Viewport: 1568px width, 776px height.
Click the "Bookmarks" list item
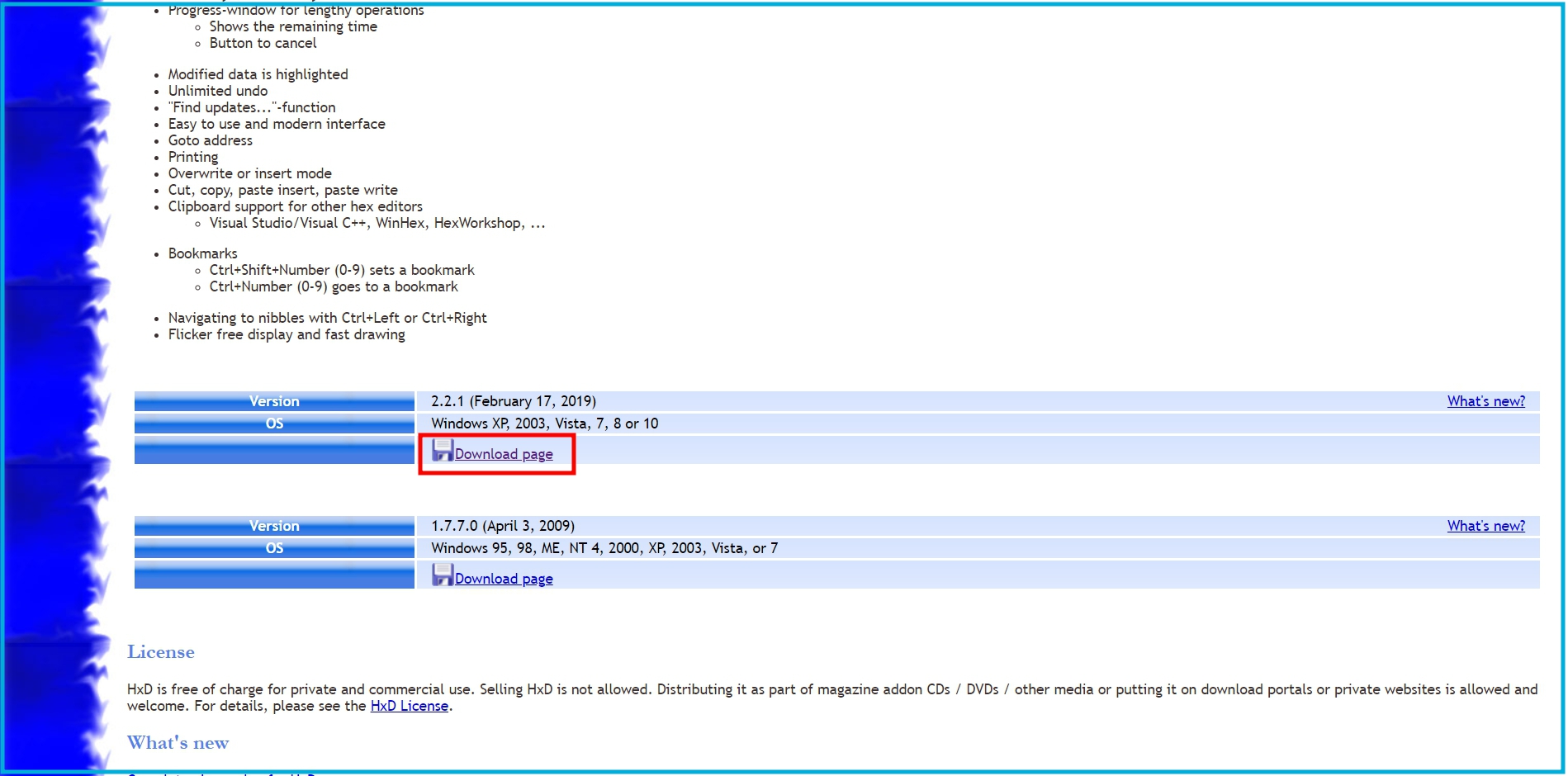point(203,253)
